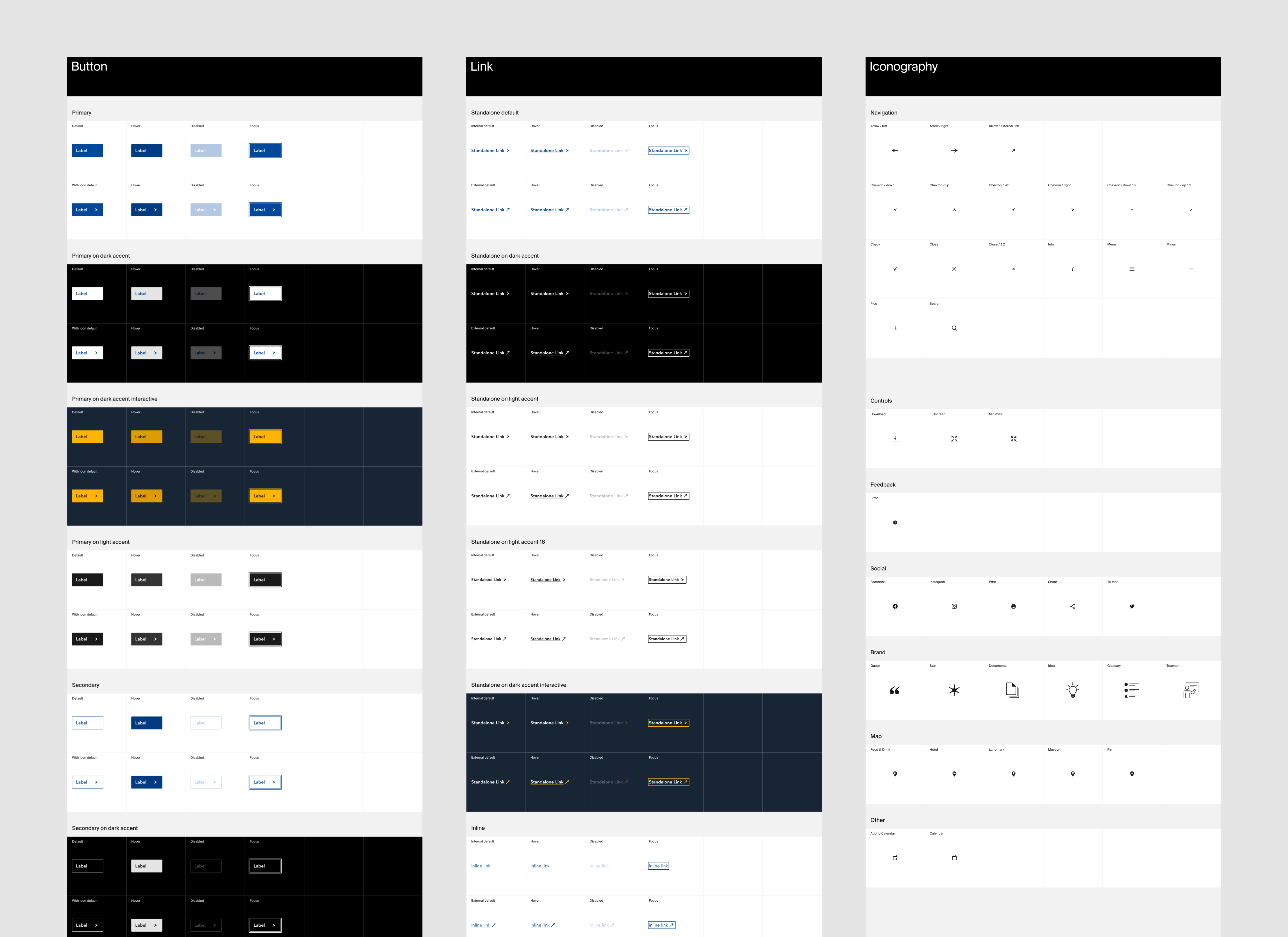Click the Arrow / external link icon
The height and width of the screenshot is (937, 1288).
click(1013, 150)
